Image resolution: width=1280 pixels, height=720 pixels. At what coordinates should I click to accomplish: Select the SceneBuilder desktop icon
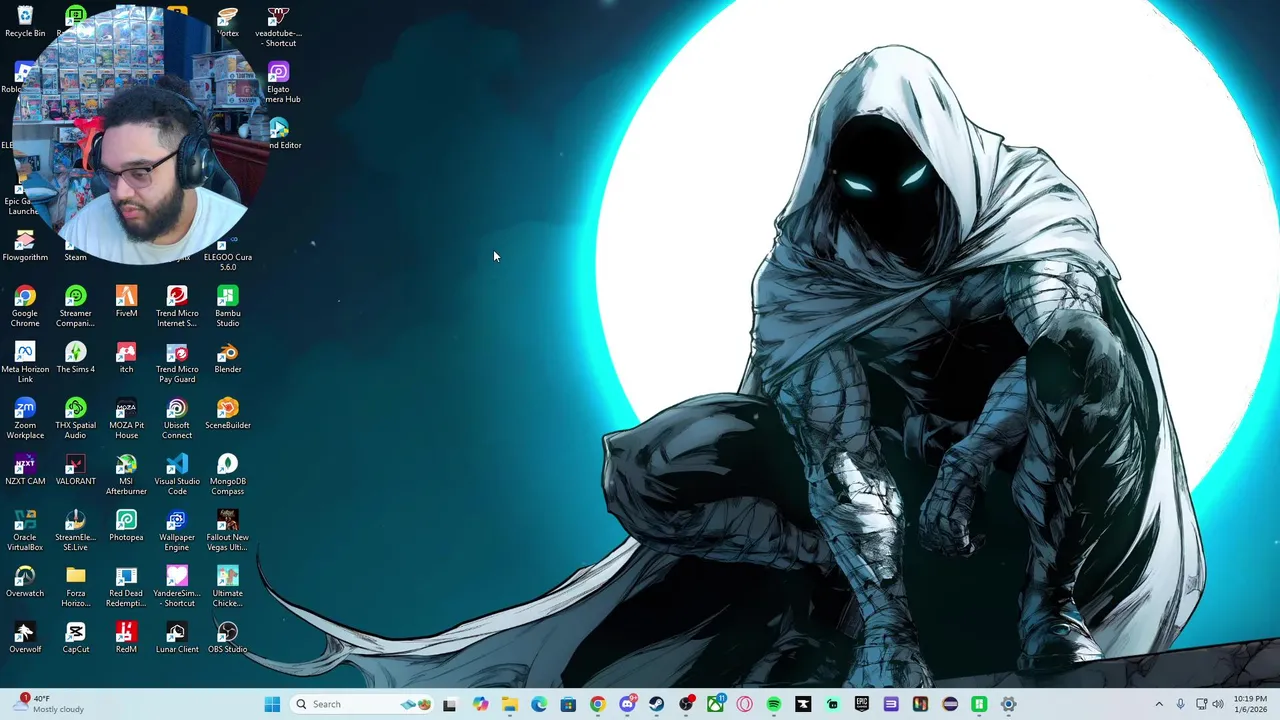coord(228,413)
